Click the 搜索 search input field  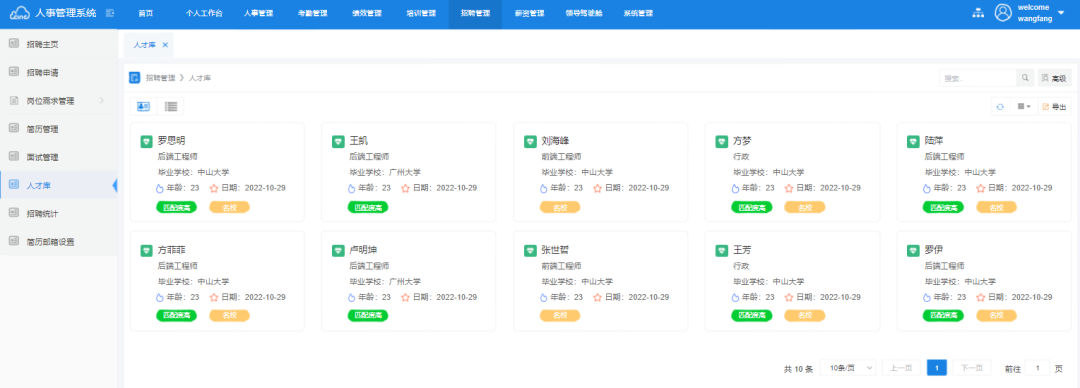click(978, 79)
